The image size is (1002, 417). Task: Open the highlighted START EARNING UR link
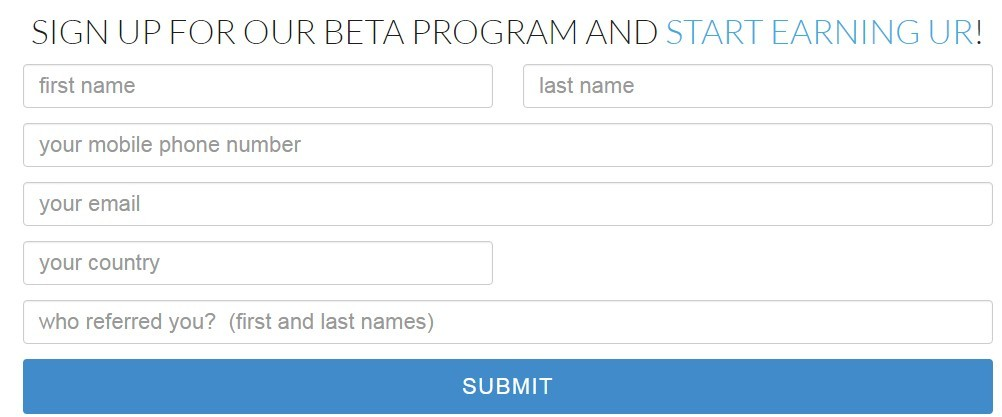click(819, 33)
